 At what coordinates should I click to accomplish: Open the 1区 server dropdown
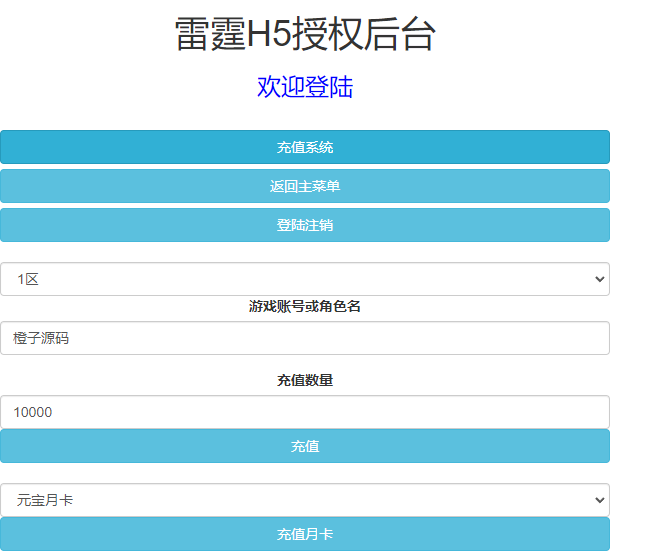coord(304,279)
